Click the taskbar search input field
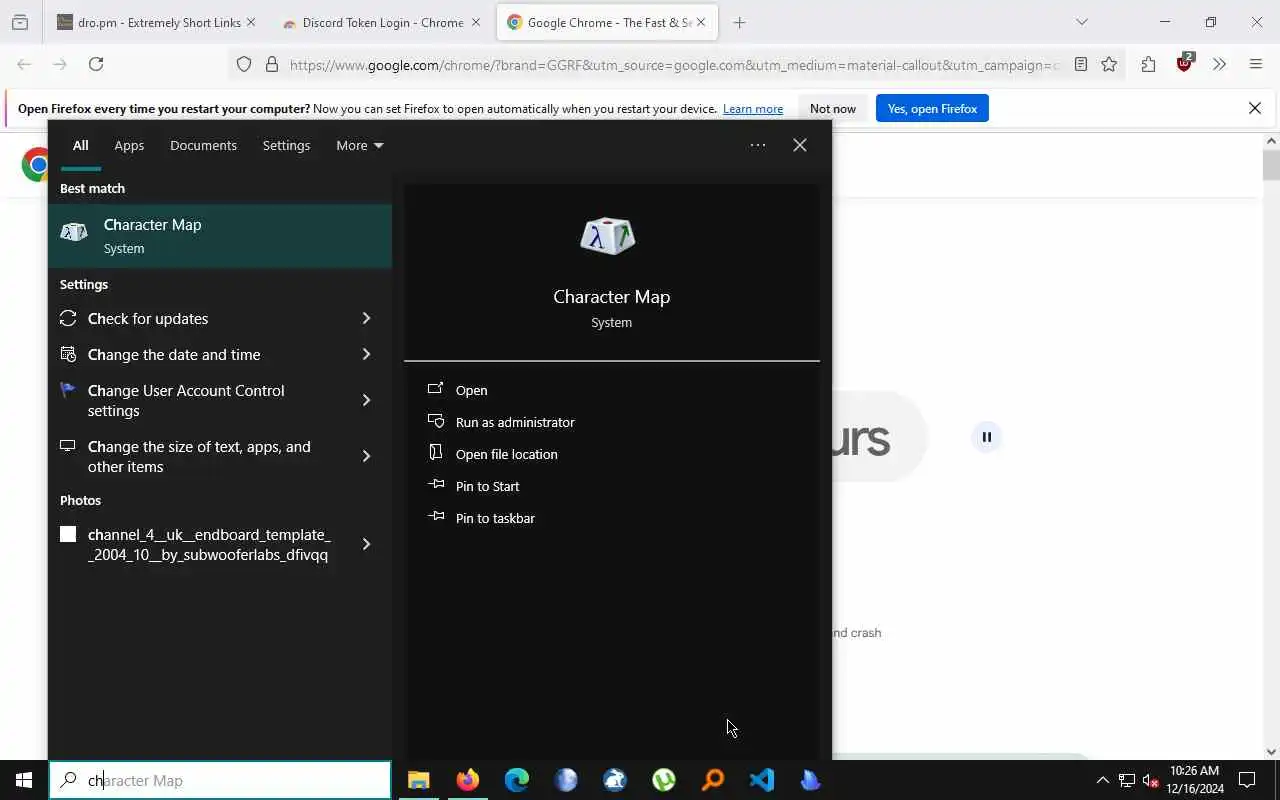Image resolution: width=1280 pixels, height=800 pixels. (x=220, y=780)
